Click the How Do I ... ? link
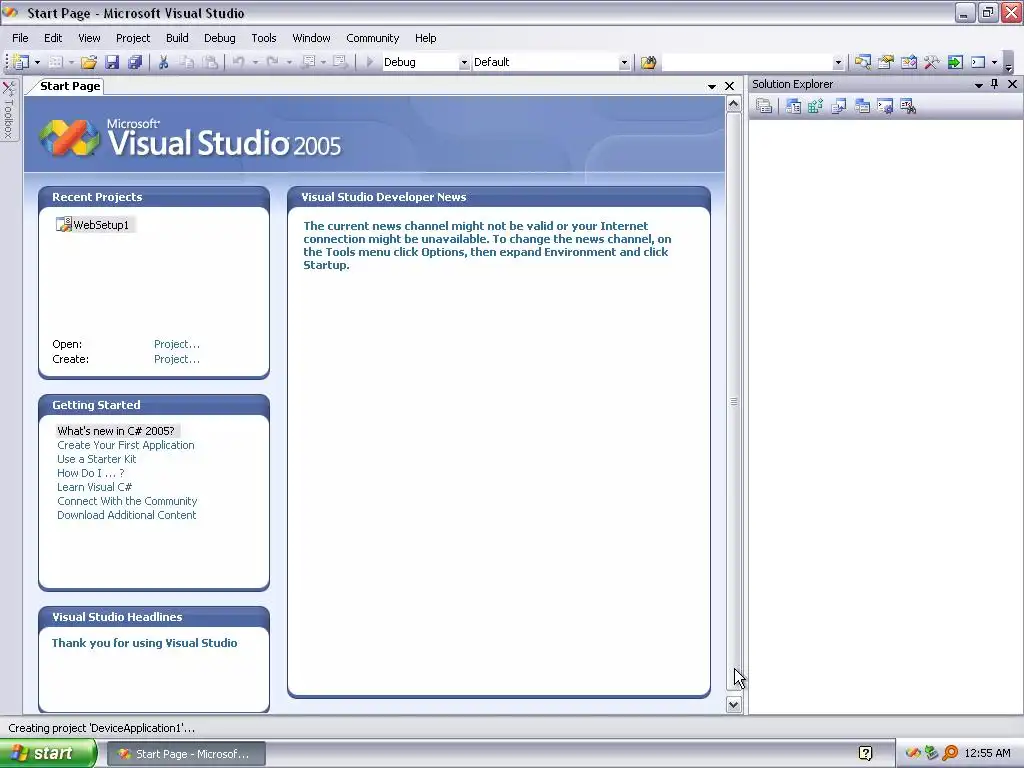The width and height of the screenshot is (1024, 768). pos(90,473)
